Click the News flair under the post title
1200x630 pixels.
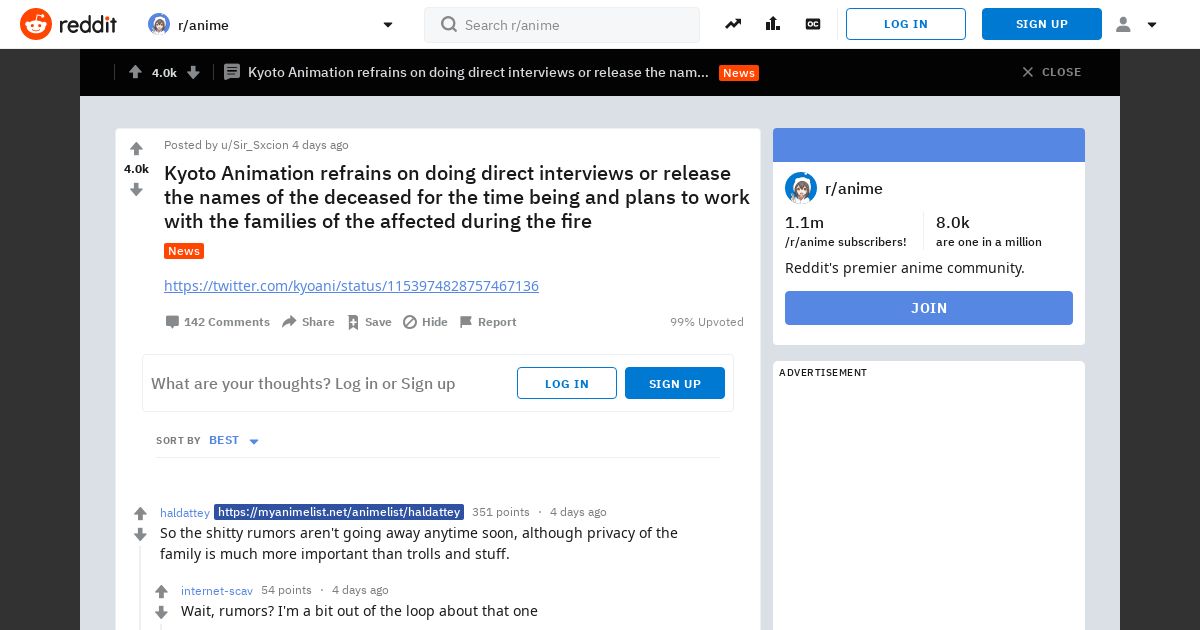point(184,251)
